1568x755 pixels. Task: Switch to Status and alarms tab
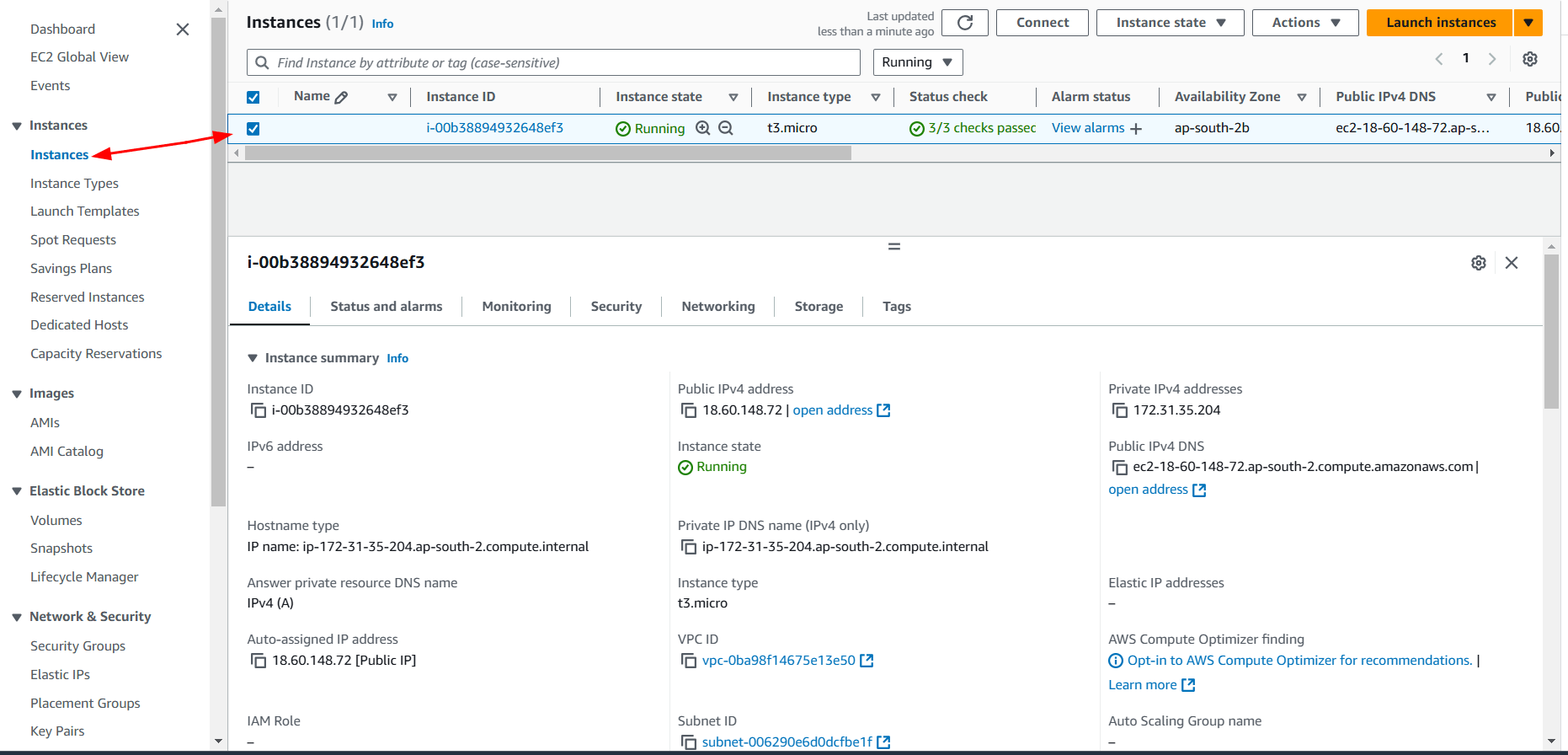tap(386, 307)
